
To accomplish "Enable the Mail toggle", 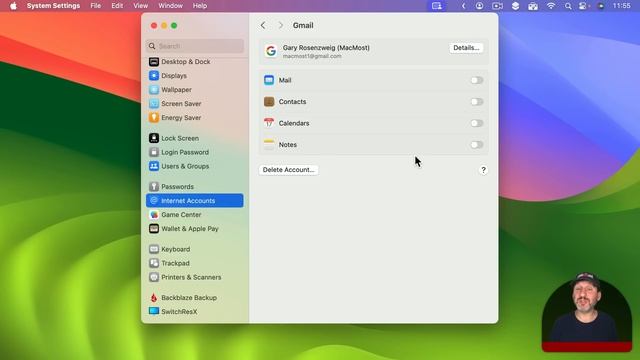I will (x=477, y=80).
